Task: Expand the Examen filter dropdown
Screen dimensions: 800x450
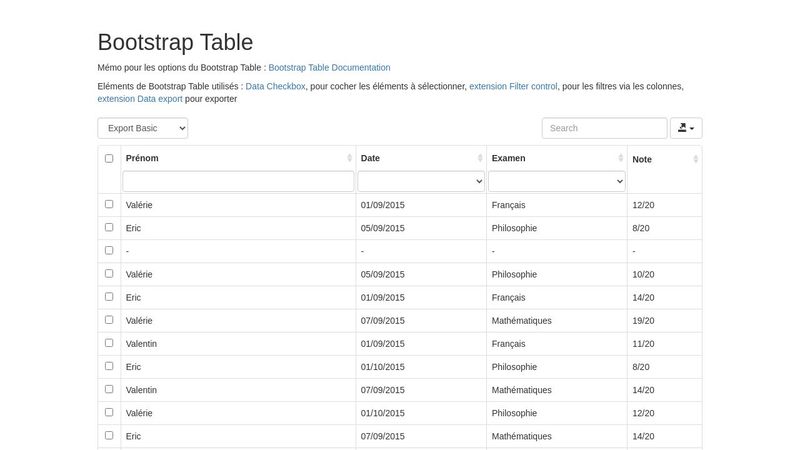Action: (x=557, y=181)
